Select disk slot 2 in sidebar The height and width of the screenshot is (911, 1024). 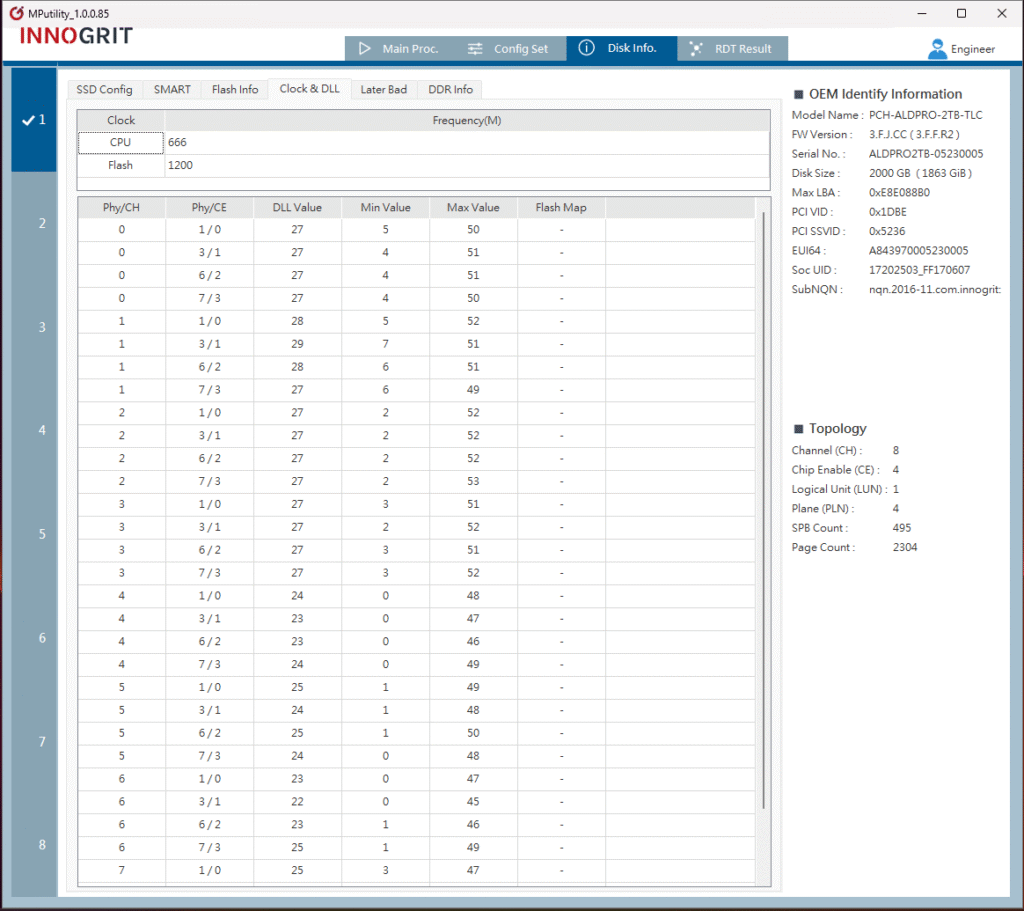click(42, 223)
